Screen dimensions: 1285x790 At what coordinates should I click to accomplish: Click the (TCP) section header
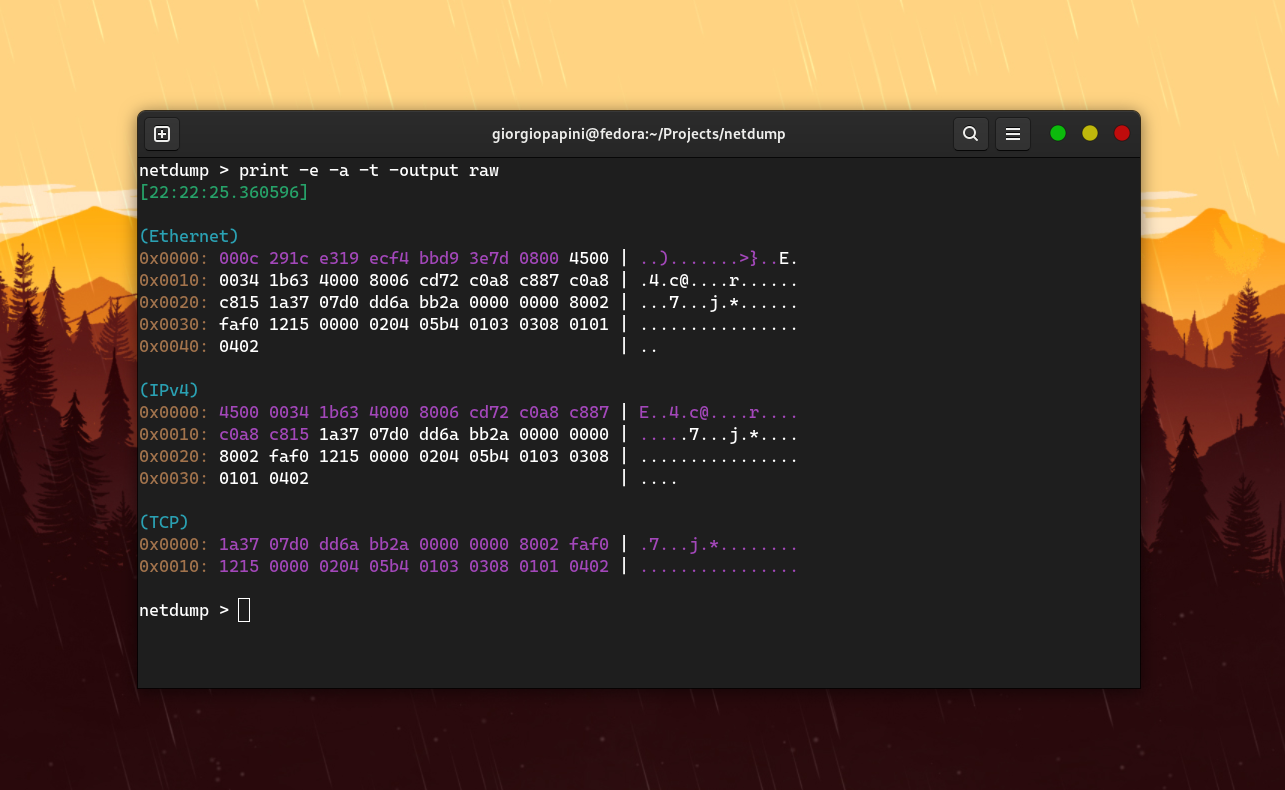pos(164,522)
